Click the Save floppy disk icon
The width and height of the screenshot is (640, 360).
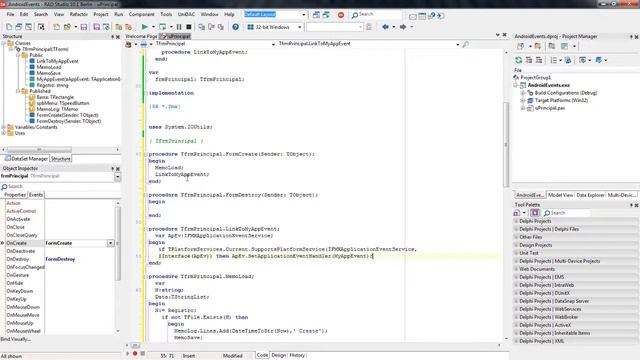click(x=84, y=27)
